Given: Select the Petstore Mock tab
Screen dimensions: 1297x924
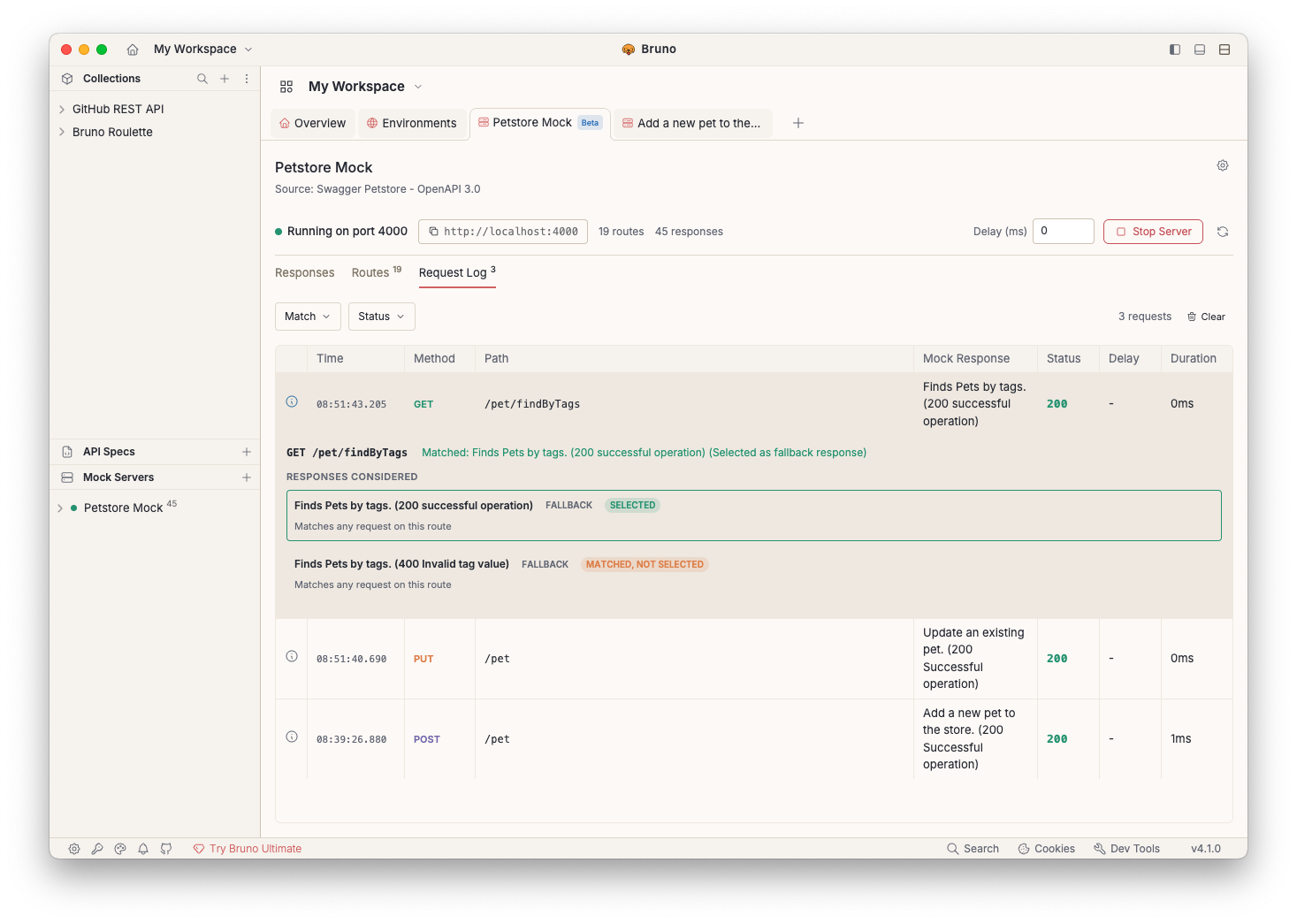Looking at the screenshot, I should point(540,123).
